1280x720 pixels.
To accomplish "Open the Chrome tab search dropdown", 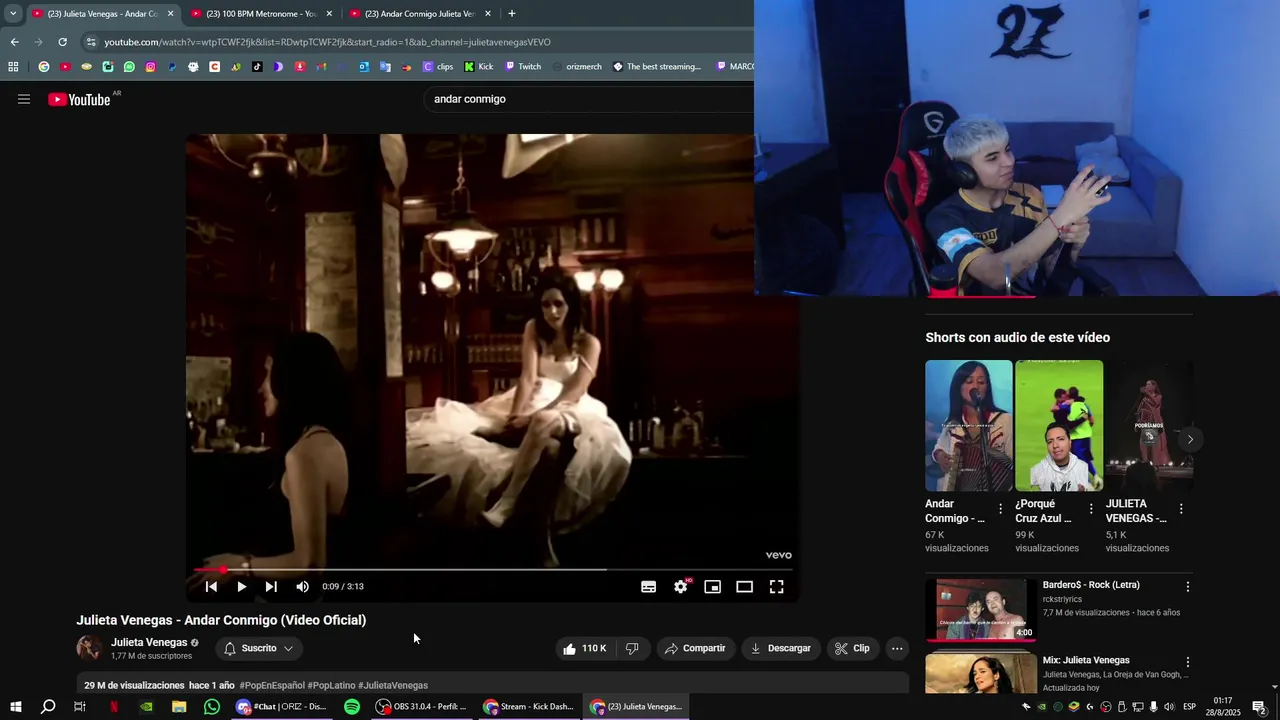I will (x=12, y=14).
